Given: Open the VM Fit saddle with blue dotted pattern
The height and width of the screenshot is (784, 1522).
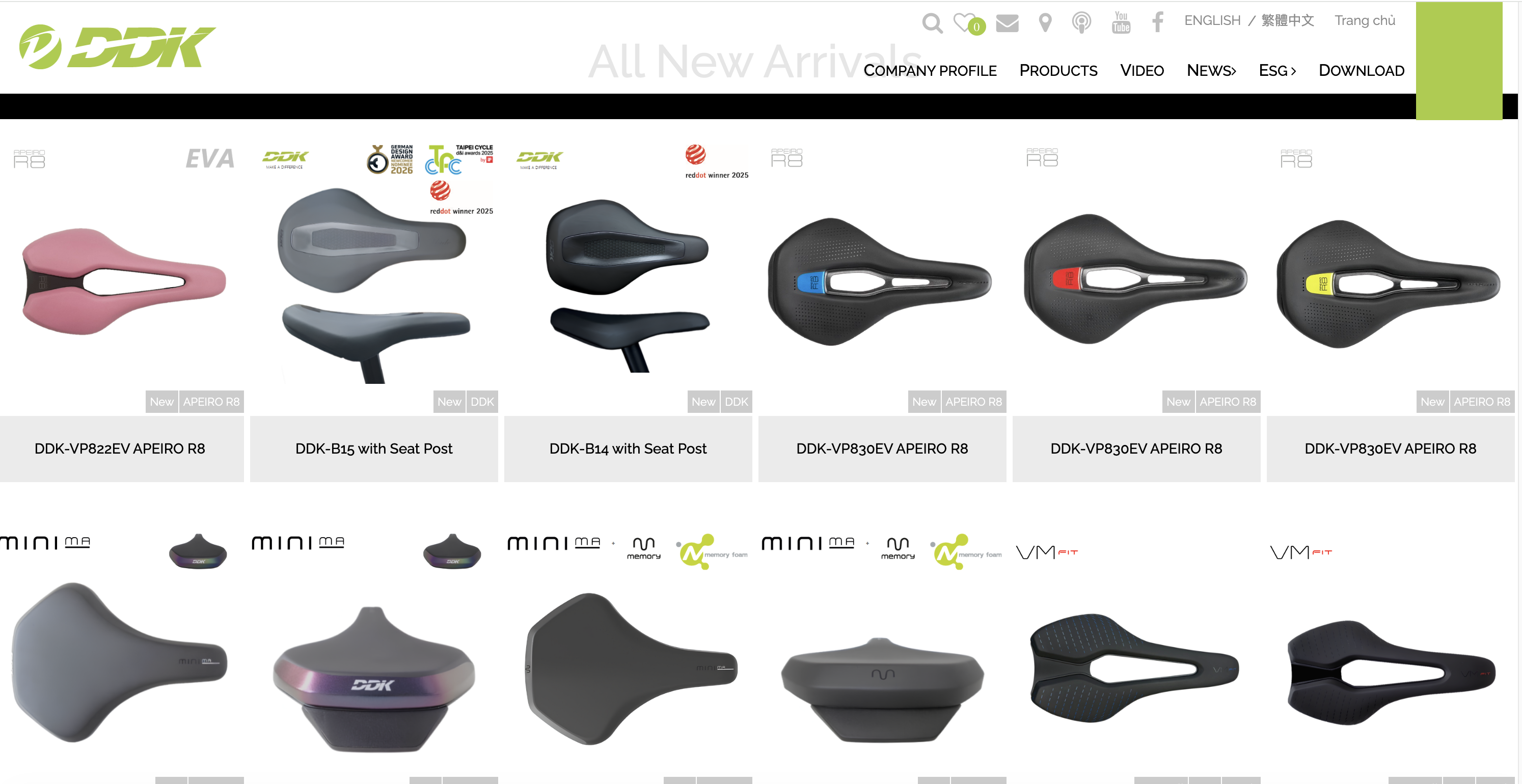Looking at the screenshot, I should (1134, 668).
